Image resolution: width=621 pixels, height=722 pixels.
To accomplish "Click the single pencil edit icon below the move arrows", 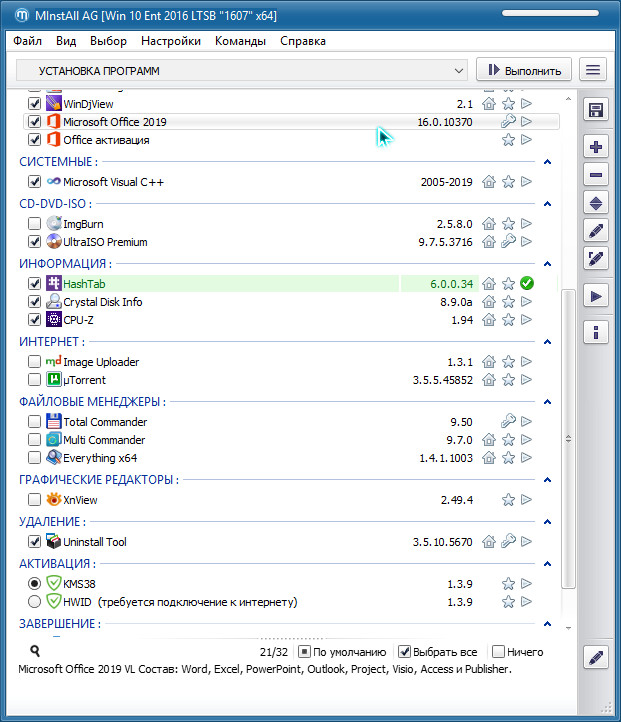I will (596, 231).
